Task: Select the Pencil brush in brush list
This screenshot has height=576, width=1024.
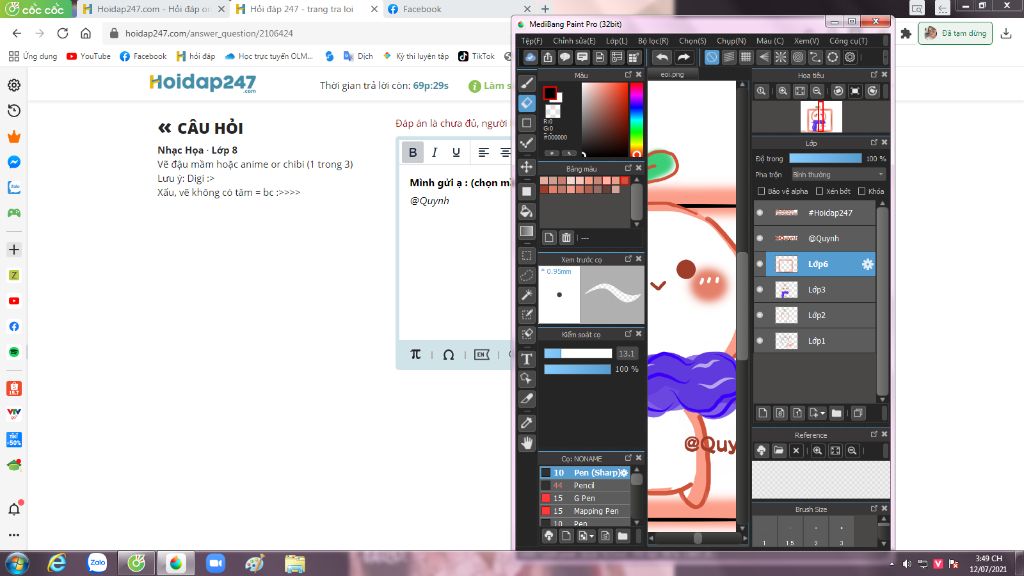Action: pyautogui.click(x=585, y=485)
